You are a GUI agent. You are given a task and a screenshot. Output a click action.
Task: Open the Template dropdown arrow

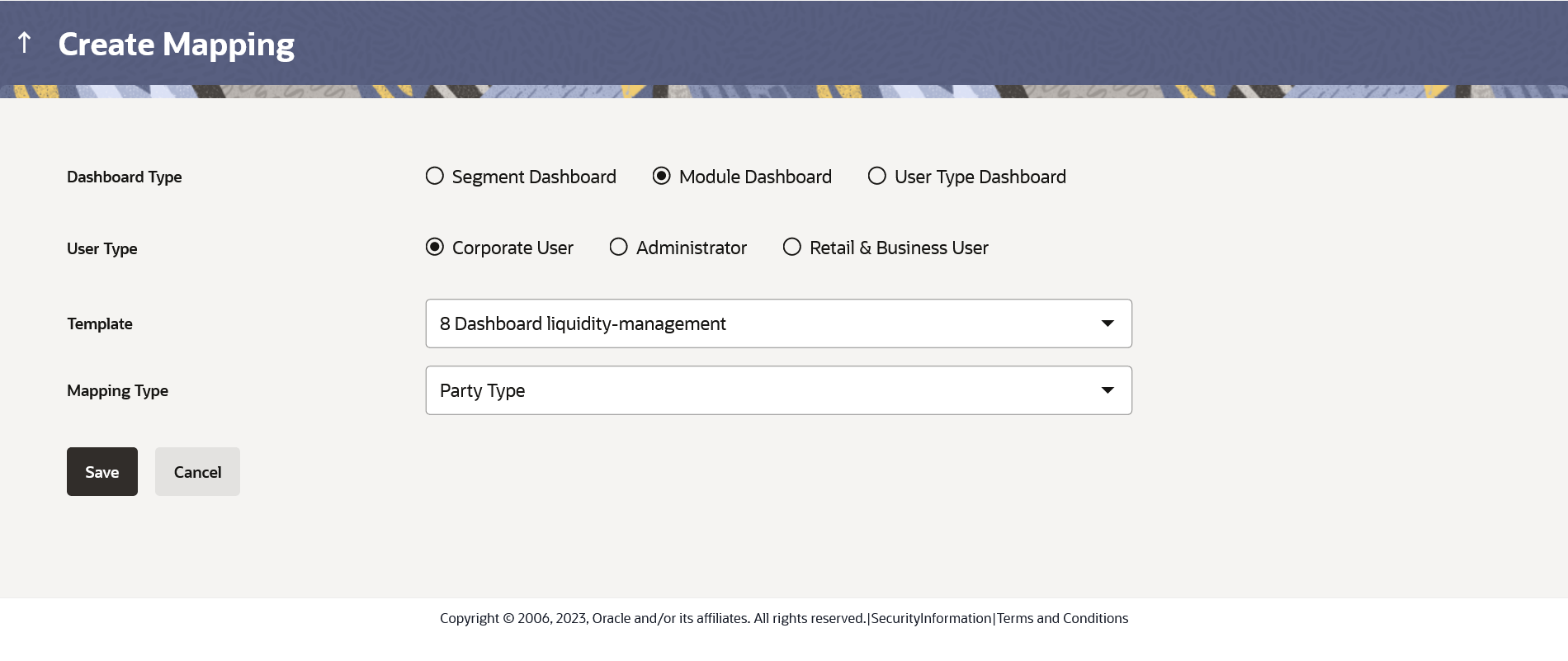pyautogui.click(x=1108, y=323)
